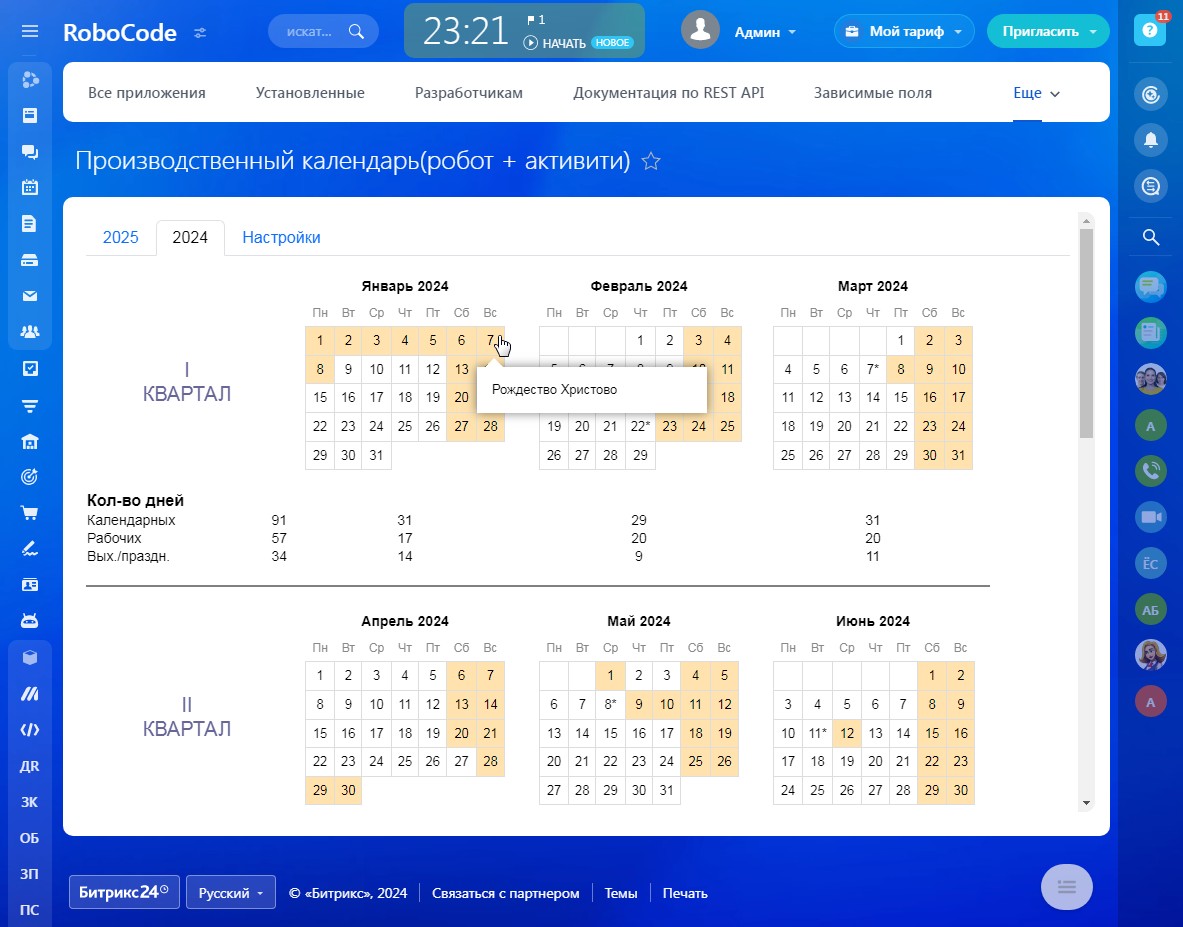This screenshot has width=1183, height=927.
Task: Click 8* in Май 2024
Action: (x=610, y=704)
